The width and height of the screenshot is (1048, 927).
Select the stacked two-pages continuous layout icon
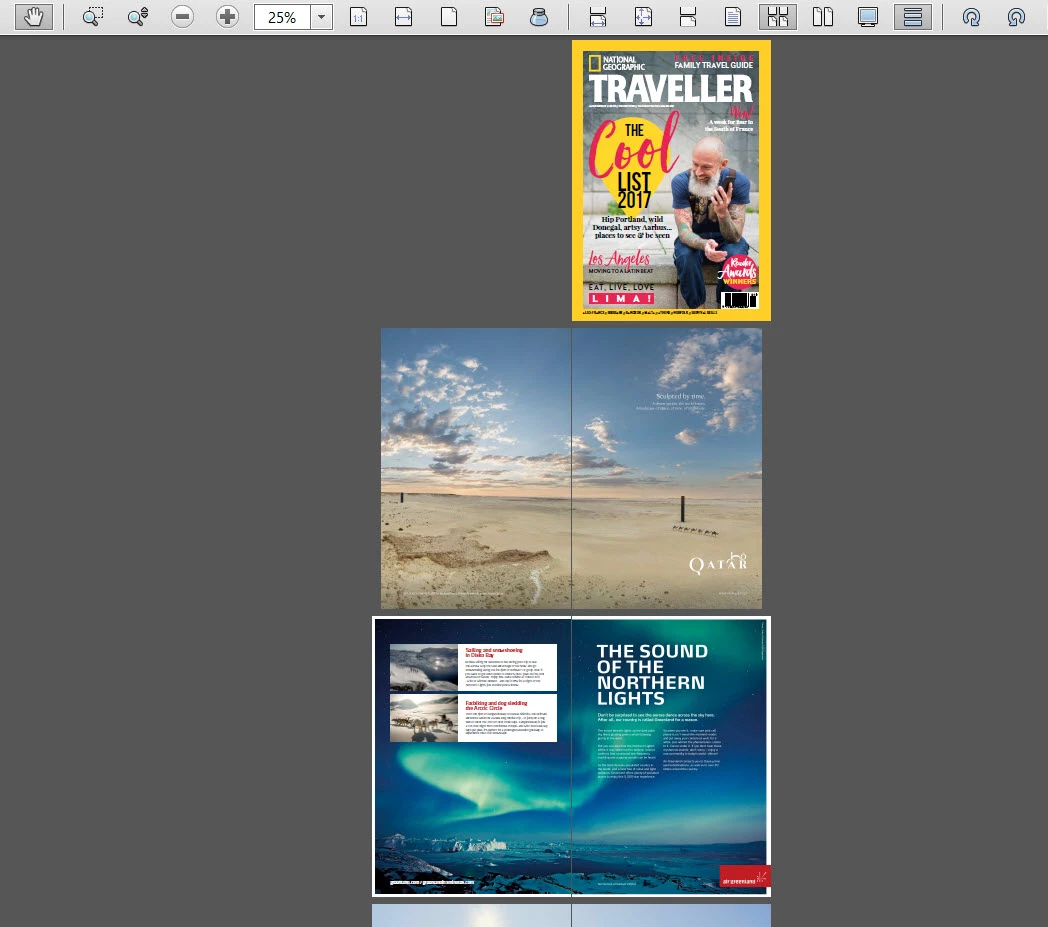coord(688,17)
